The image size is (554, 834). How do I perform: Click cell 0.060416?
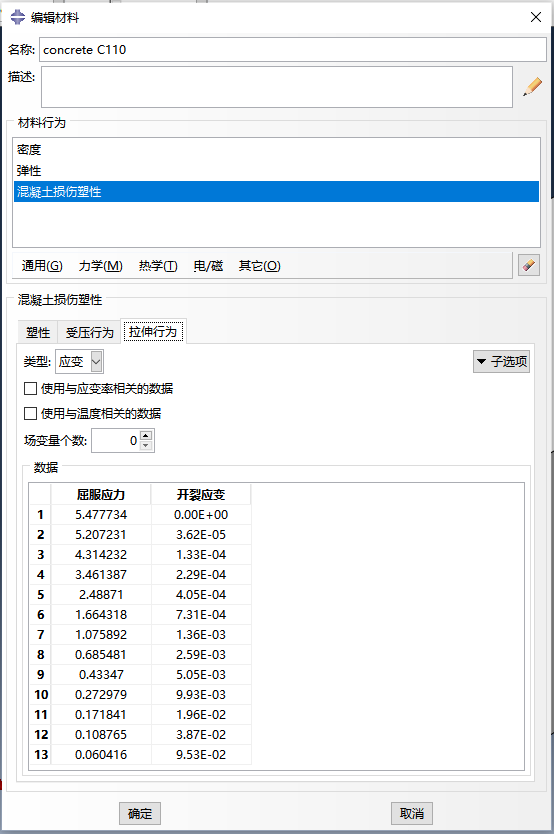101,755
